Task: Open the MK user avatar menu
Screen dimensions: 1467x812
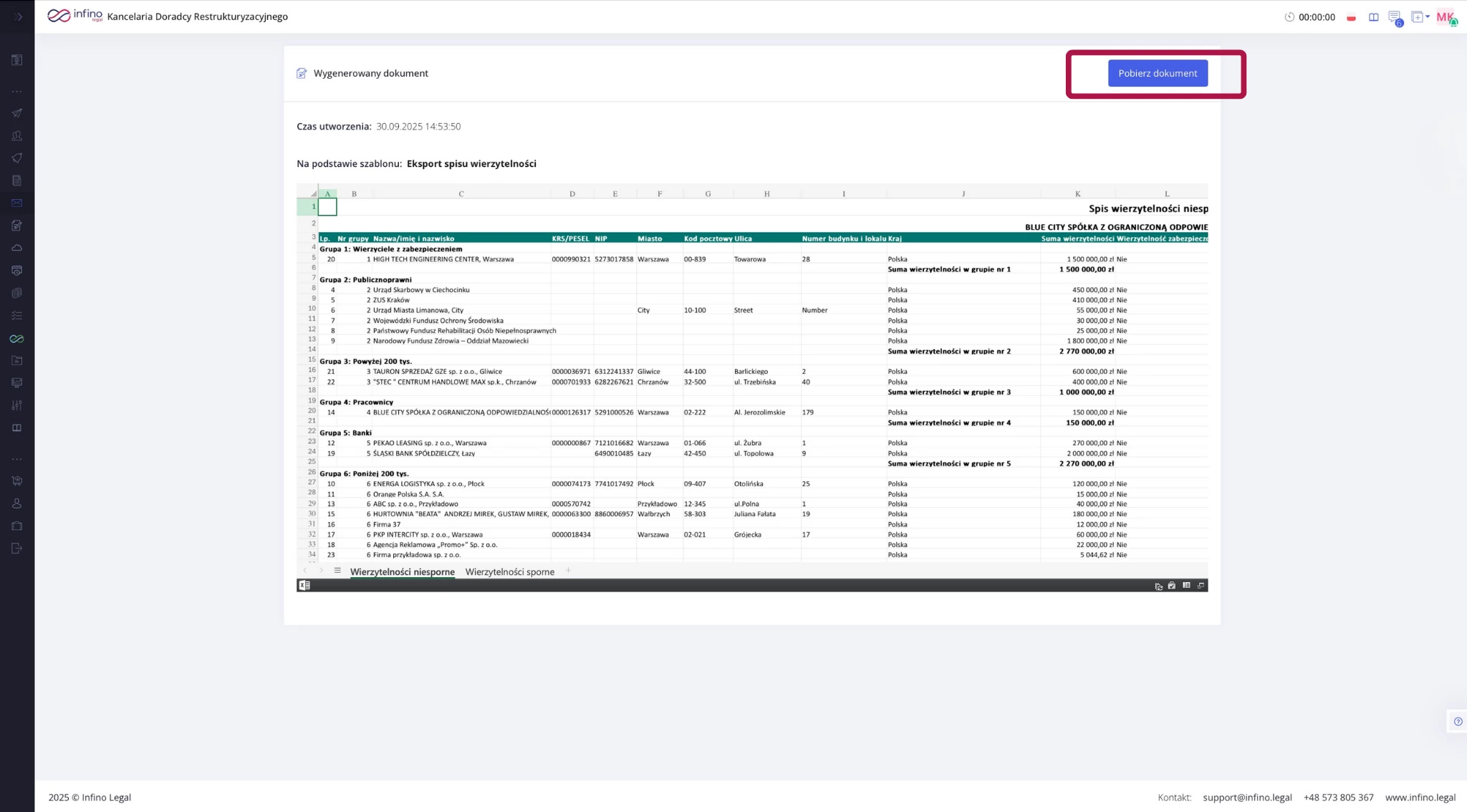Action: click(1445, 17)
